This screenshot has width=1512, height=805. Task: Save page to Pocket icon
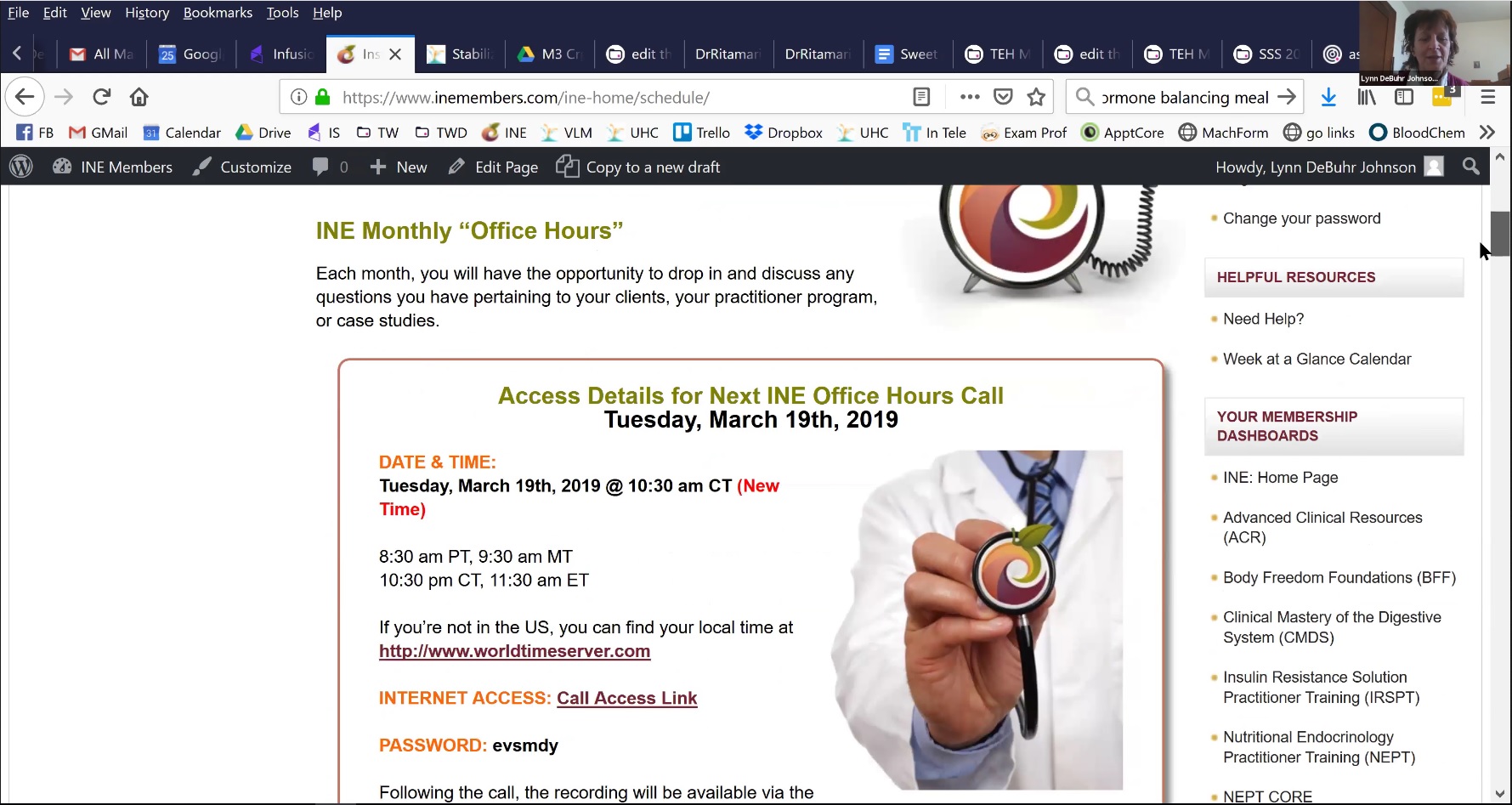(1003, 97)
